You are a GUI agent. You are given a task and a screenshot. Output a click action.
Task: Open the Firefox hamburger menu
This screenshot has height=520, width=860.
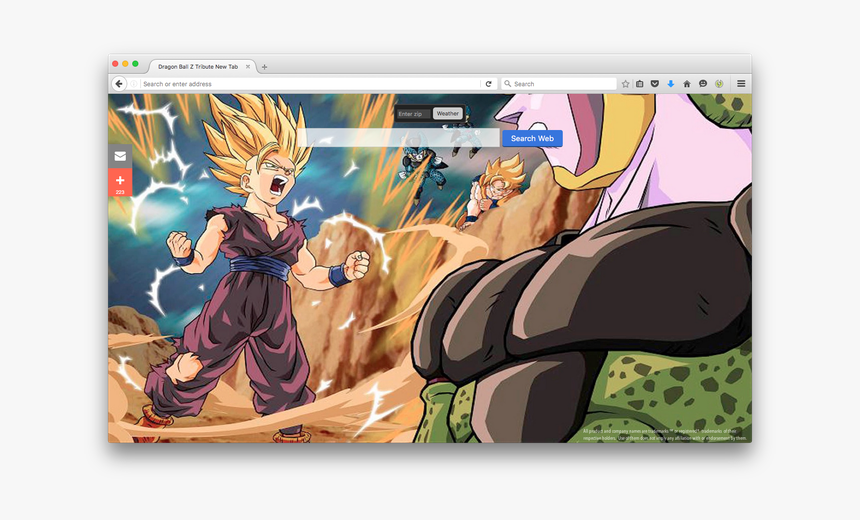coord(741,84)
